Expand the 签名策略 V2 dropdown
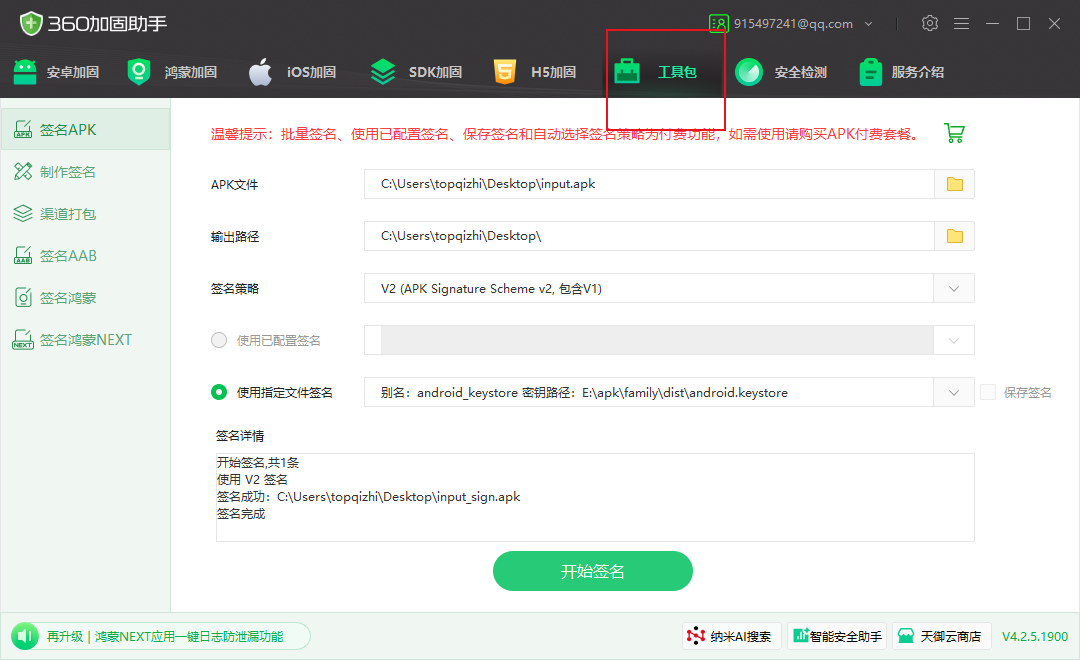 pos(954,289)
